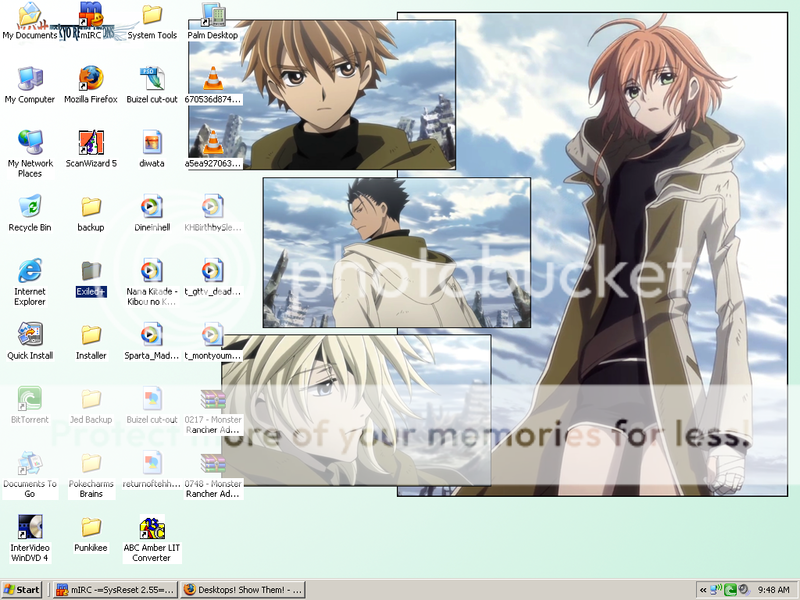Launch the Internet Explorer desktop icon
This screenshot has height=600, width=800.
coord(30,282)
